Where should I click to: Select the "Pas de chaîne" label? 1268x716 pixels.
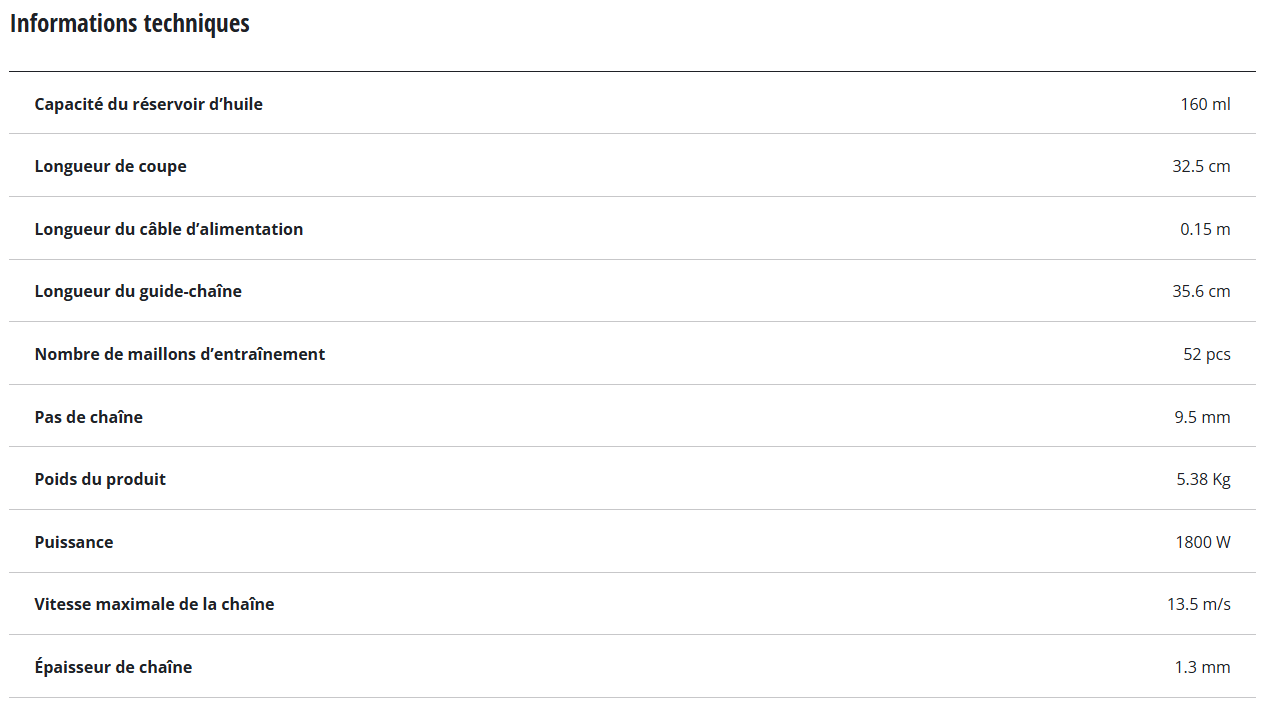(88, 417)
